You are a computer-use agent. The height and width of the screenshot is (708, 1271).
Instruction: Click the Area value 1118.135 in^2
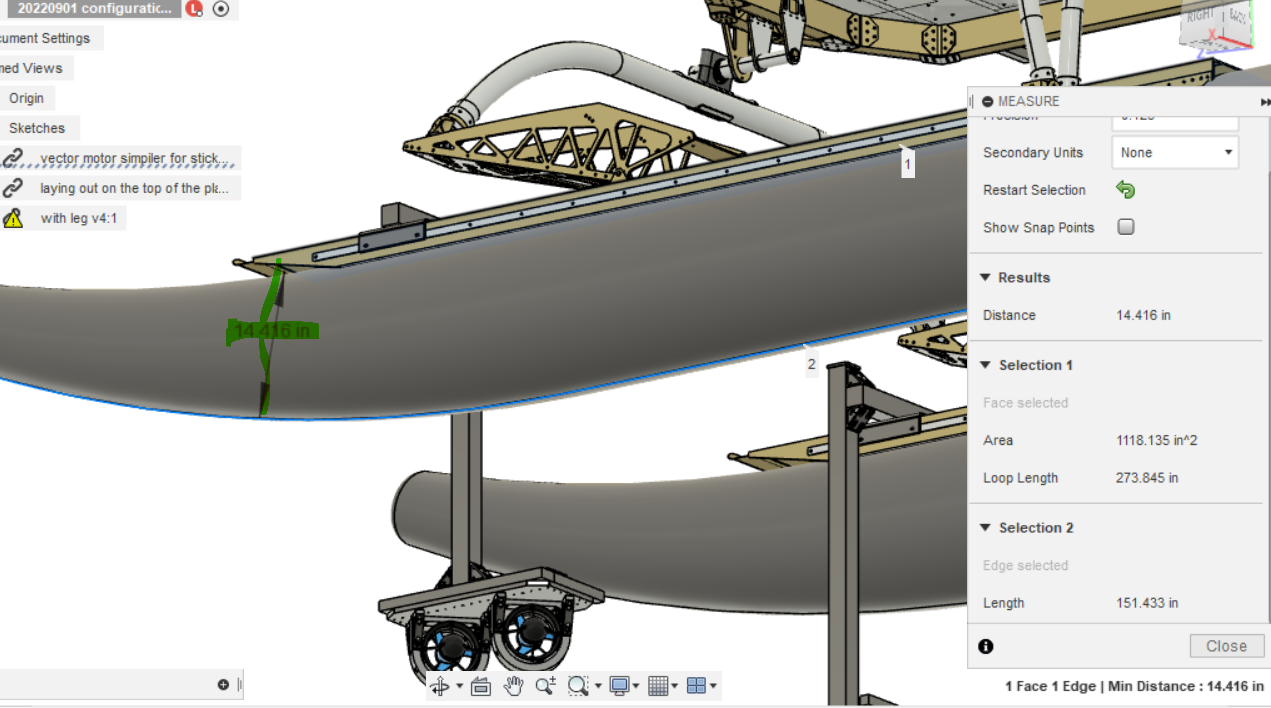point(1157,440)
